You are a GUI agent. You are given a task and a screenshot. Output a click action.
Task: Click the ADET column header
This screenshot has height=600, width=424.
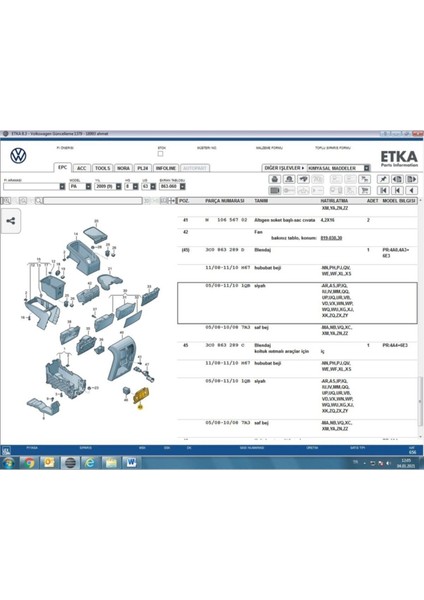[x=372, y=201]
